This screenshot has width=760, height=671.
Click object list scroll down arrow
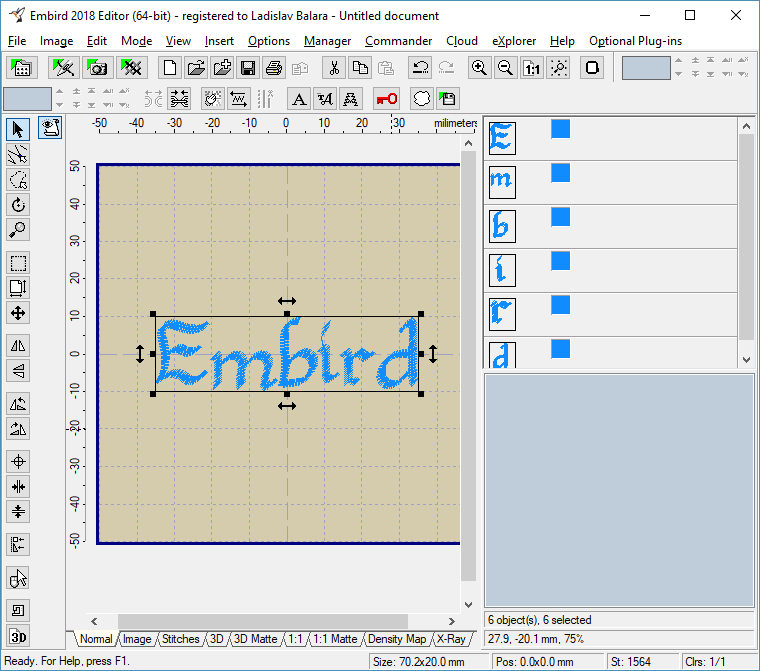point(746,360)
